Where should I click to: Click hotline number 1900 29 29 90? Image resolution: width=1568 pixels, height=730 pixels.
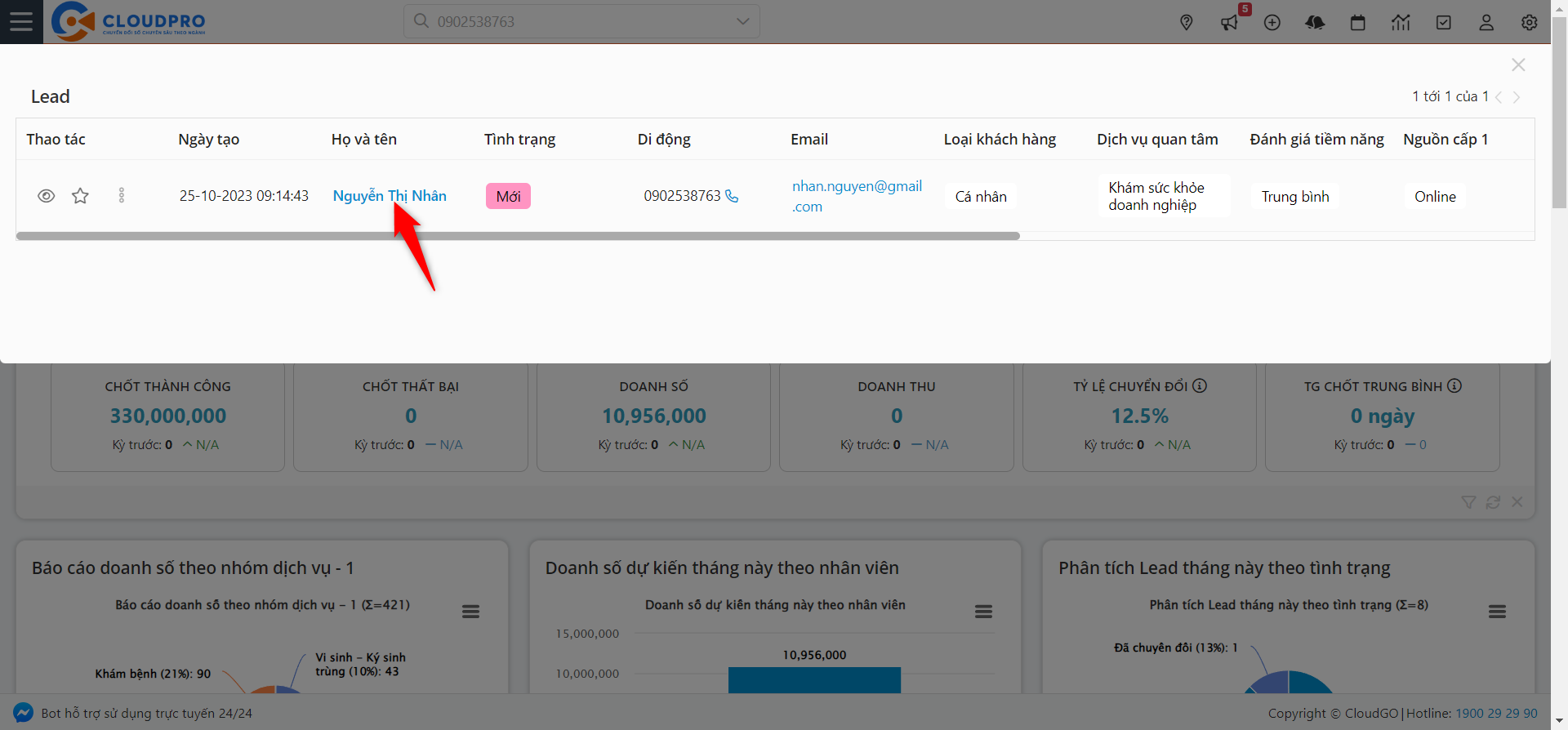pyautogui.click(x=1496, y=714)
